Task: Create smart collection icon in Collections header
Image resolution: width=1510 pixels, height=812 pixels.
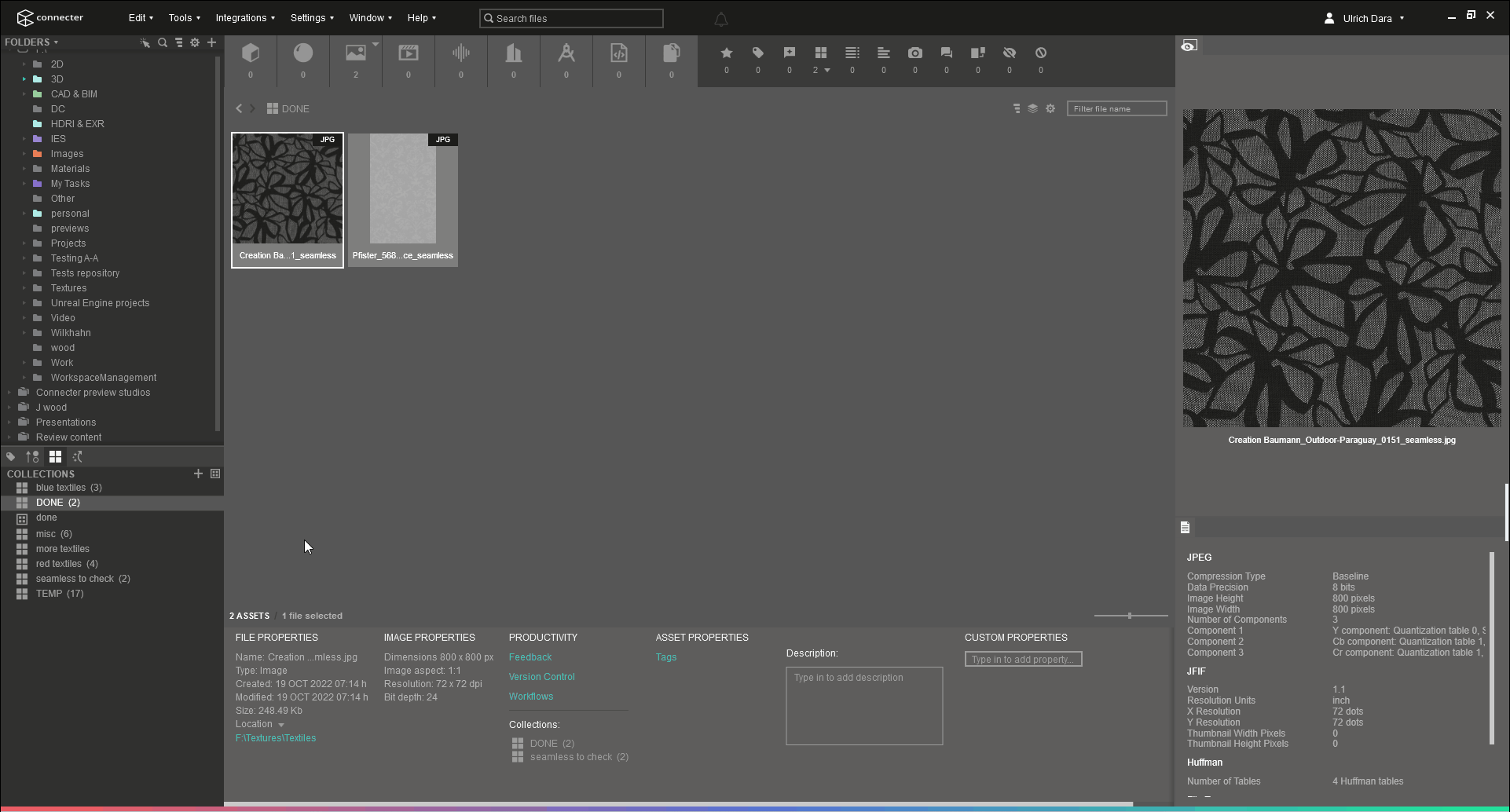Action: (x=215, y=474)
